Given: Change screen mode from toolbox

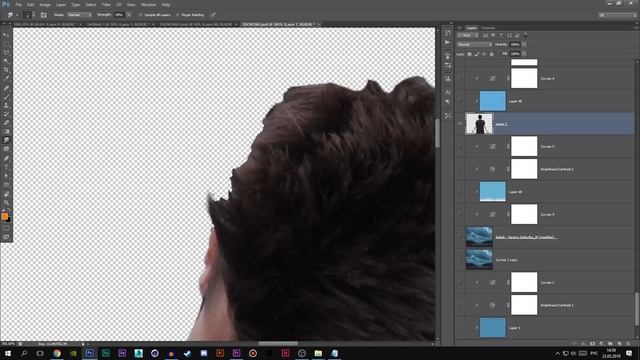Looking at the screenshot, I should pyautogui.click(x=6, y=237).
